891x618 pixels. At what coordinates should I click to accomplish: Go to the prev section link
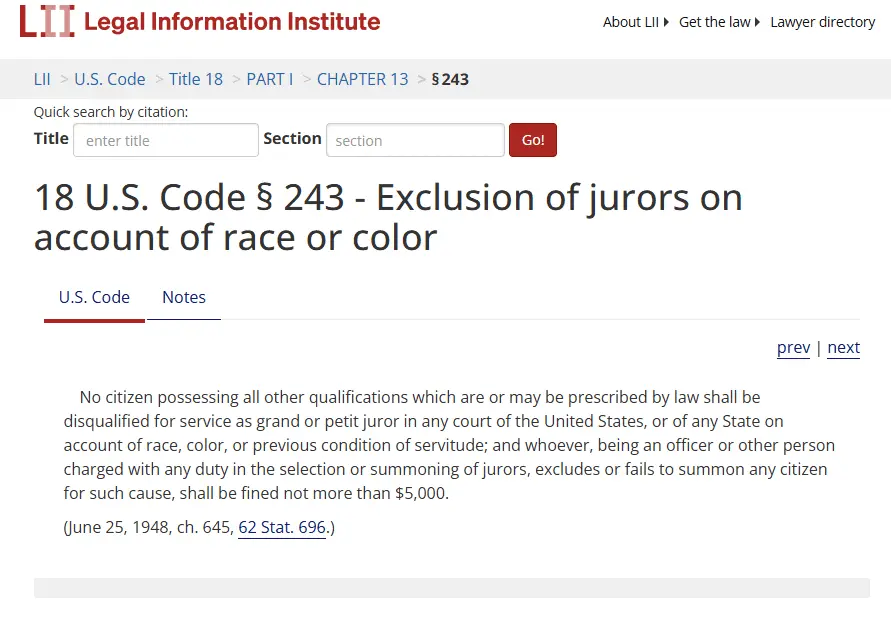pos(793,348)
